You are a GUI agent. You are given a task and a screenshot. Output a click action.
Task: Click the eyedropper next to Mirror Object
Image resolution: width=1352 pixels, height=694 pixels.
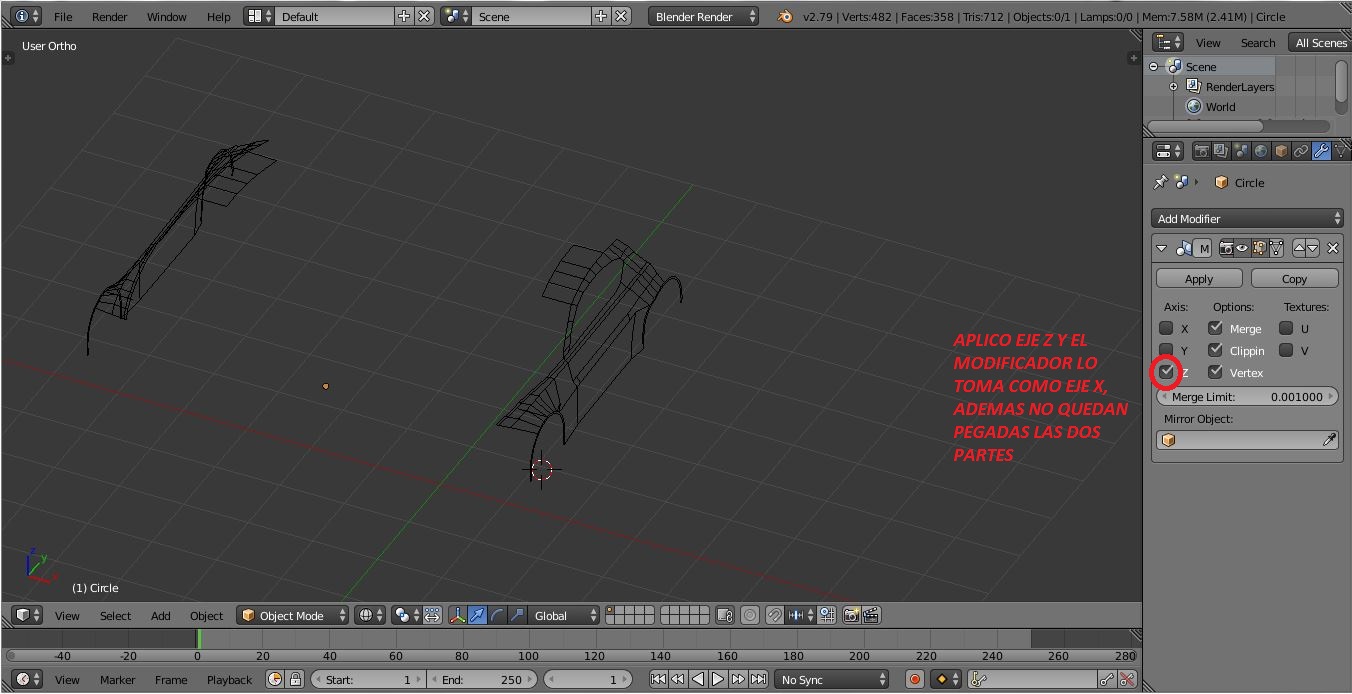tap(1329, 440)
